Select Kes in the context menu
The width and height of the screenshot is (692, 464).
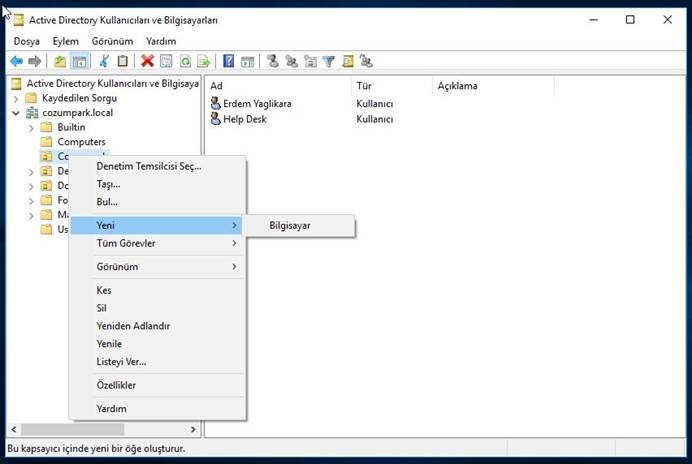tap(157, 290)
